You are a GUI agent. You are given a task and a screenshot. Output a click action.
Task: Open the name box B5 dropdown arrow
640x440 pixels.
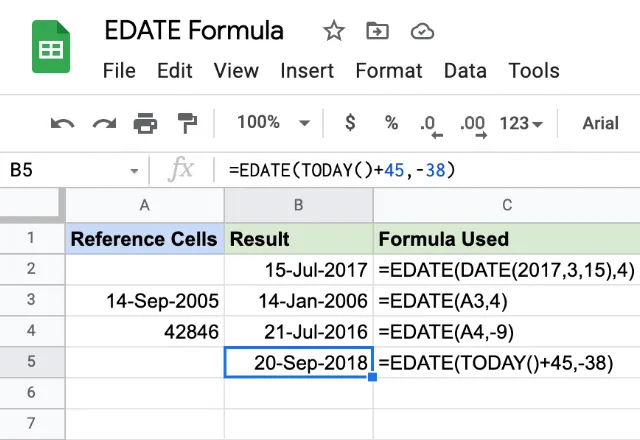point(134,171)
